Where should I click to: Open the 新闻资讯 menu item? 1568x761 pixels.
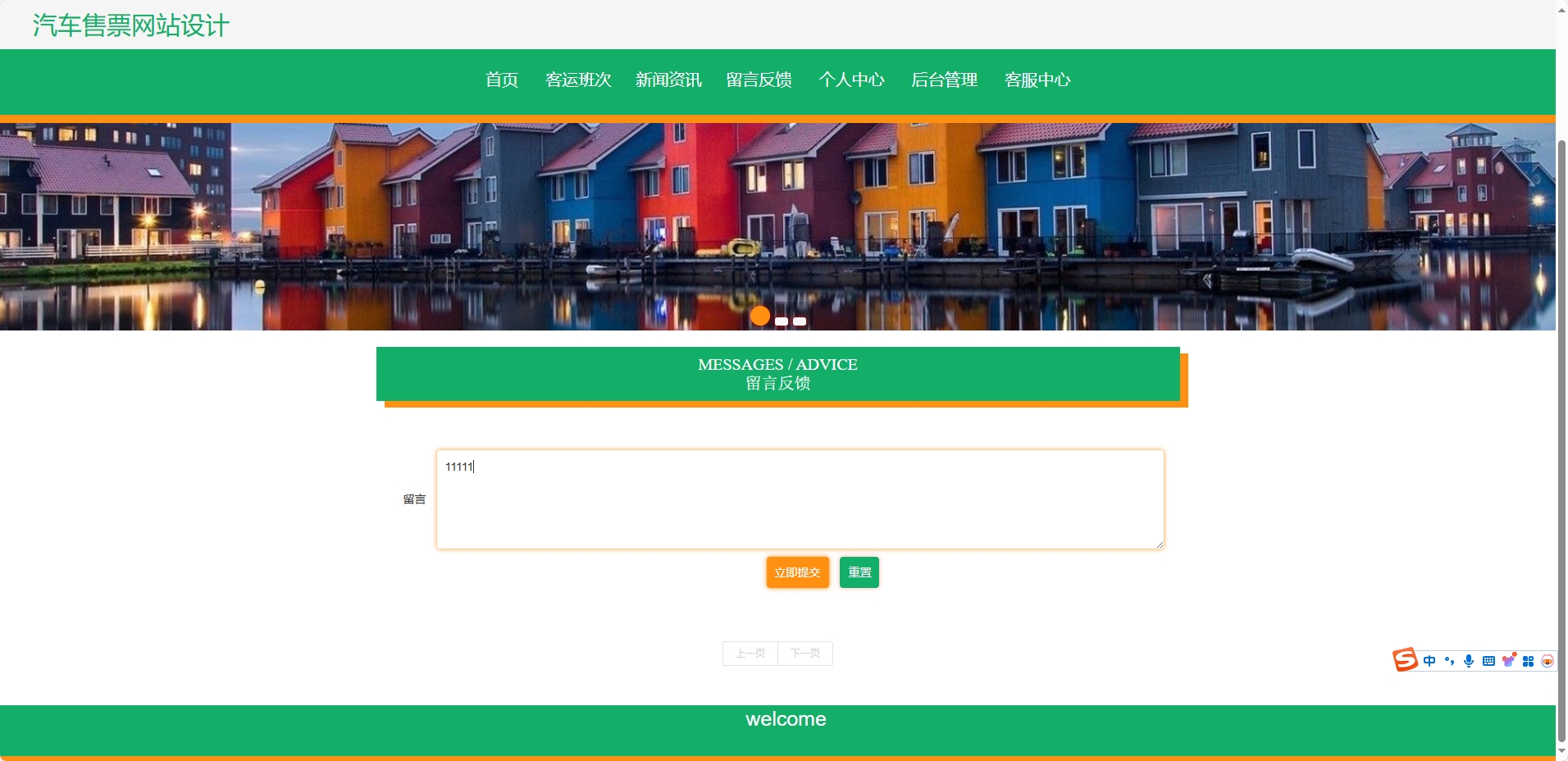pos(668,80)
